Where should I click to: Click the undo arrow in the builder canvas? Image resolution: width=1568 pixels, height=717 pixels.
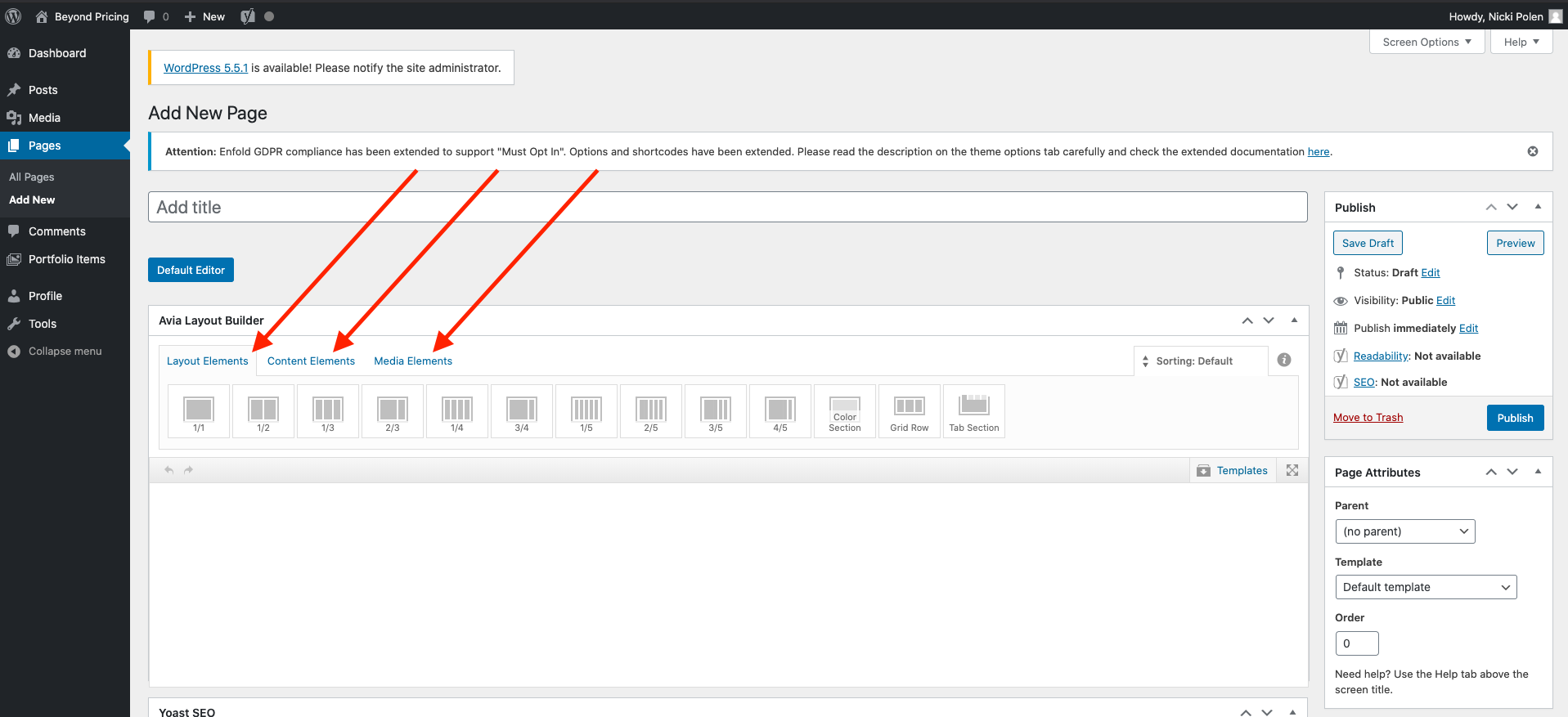point(169,470)
